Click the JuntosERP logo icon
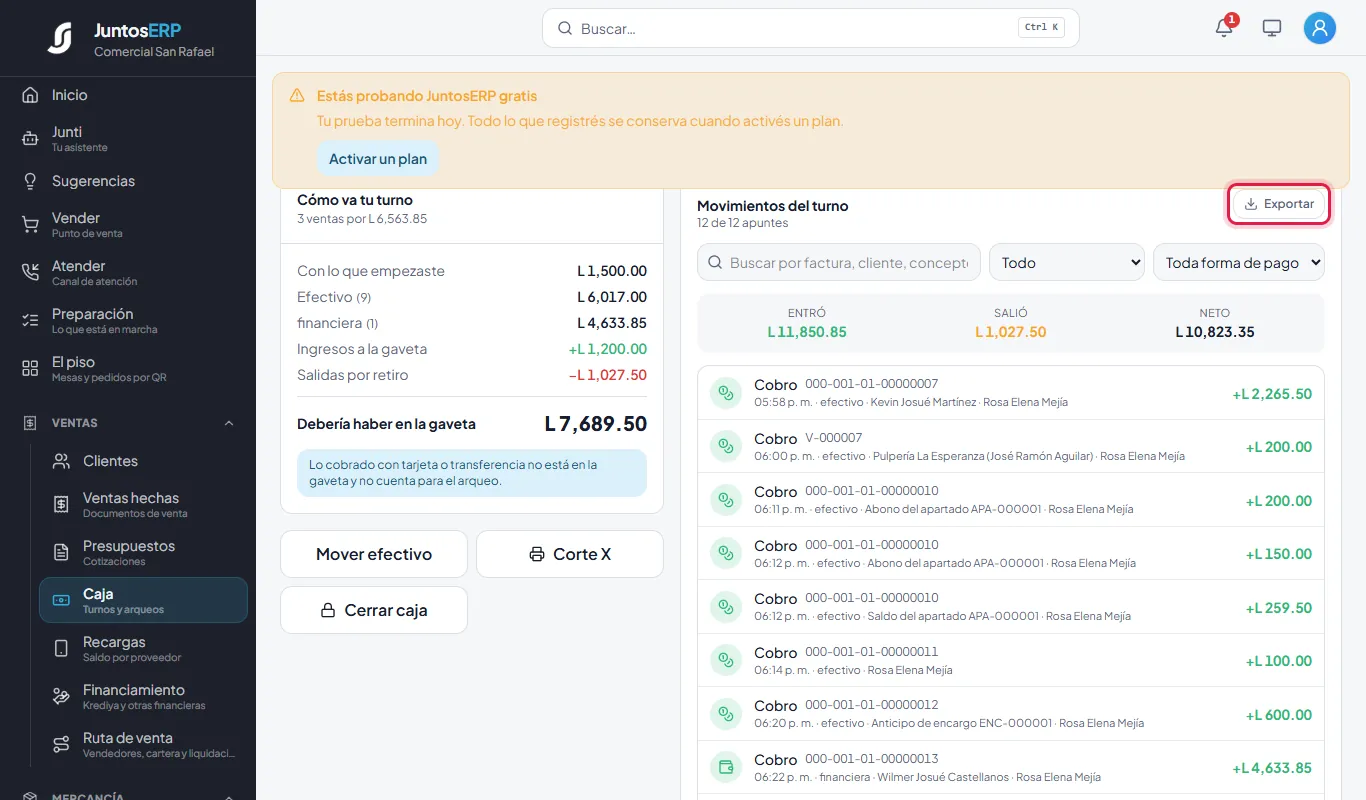 (60, 37)
